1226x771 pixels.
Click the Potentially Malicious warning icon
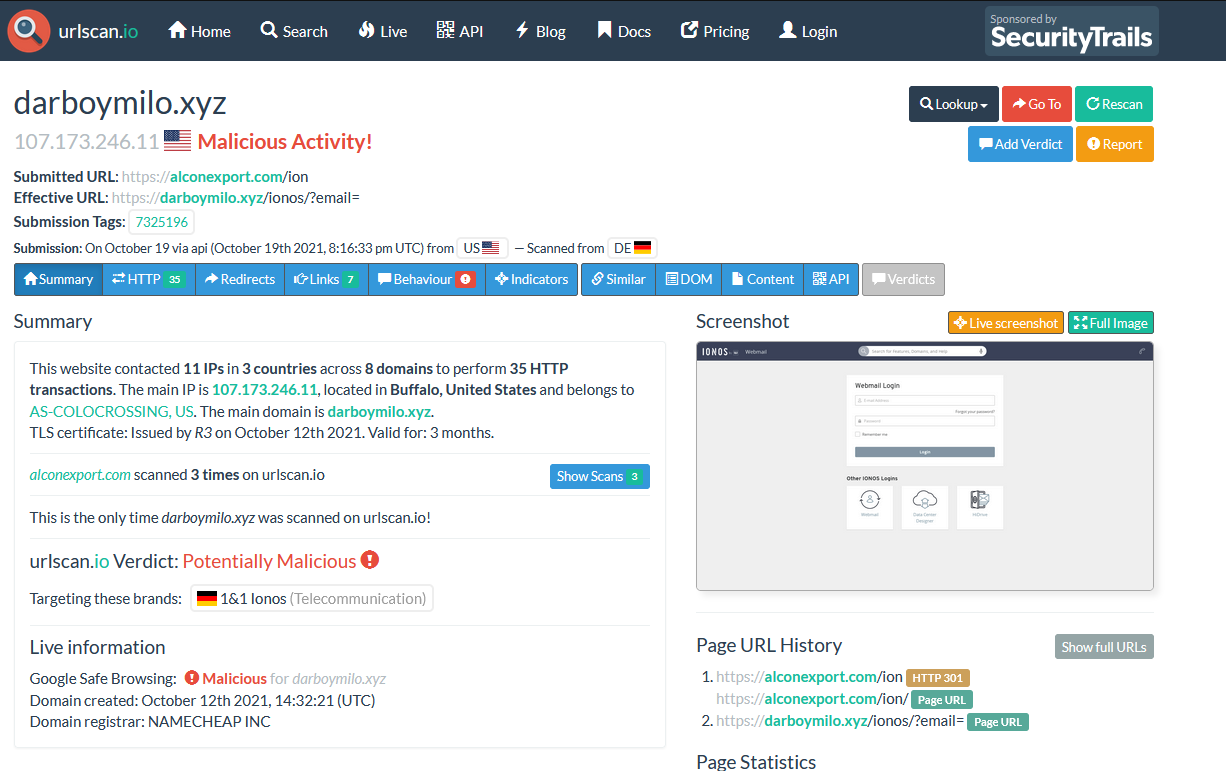370,560
